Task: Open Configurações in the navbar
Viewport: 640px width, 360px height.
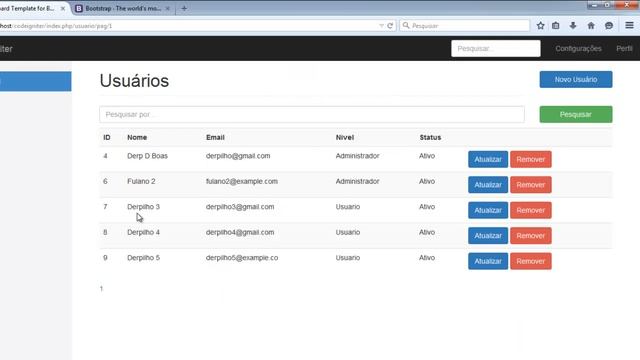Action: [x=578, y=49]
